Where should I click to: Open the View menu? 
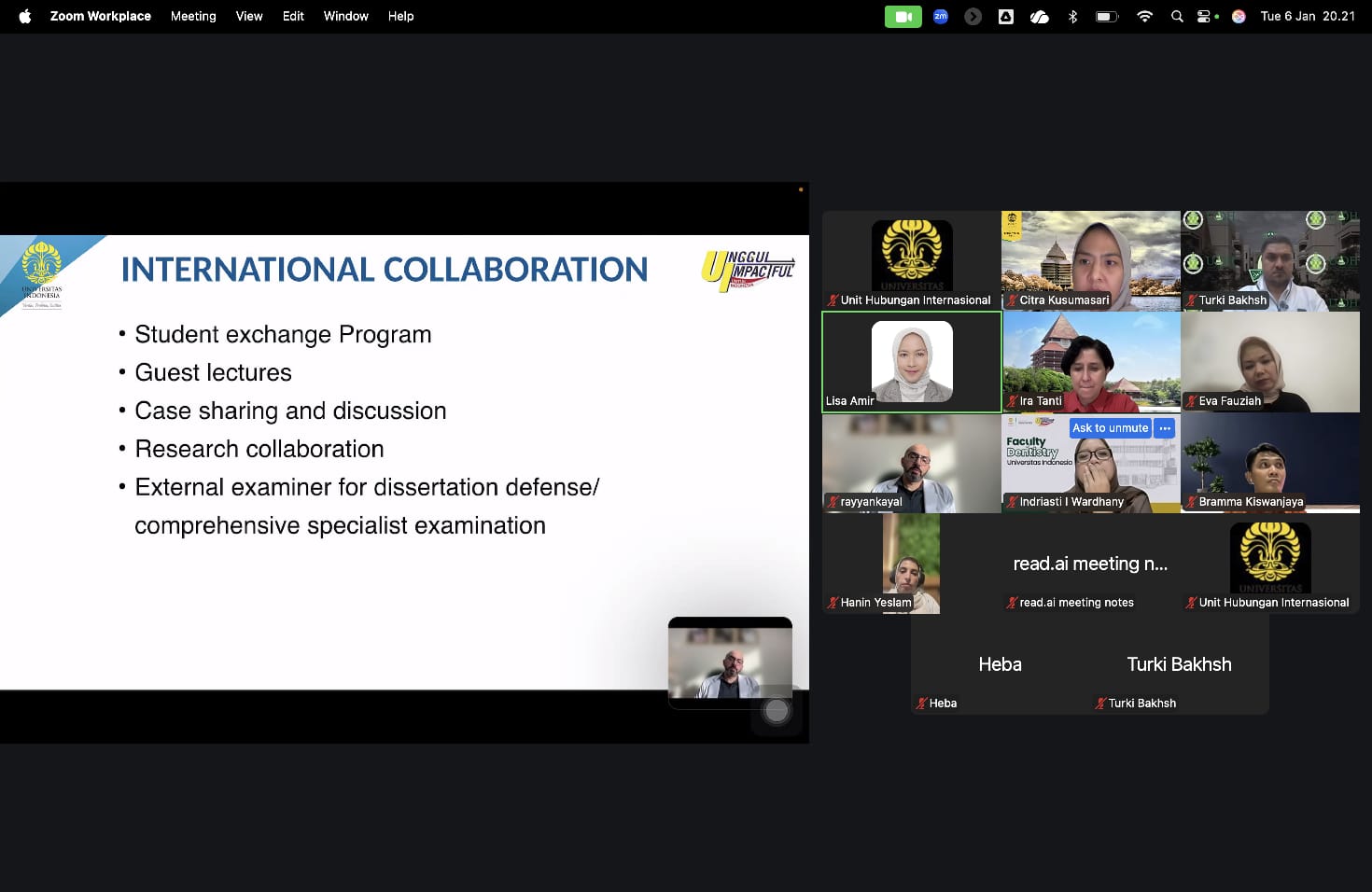click(x=248, y=17)
